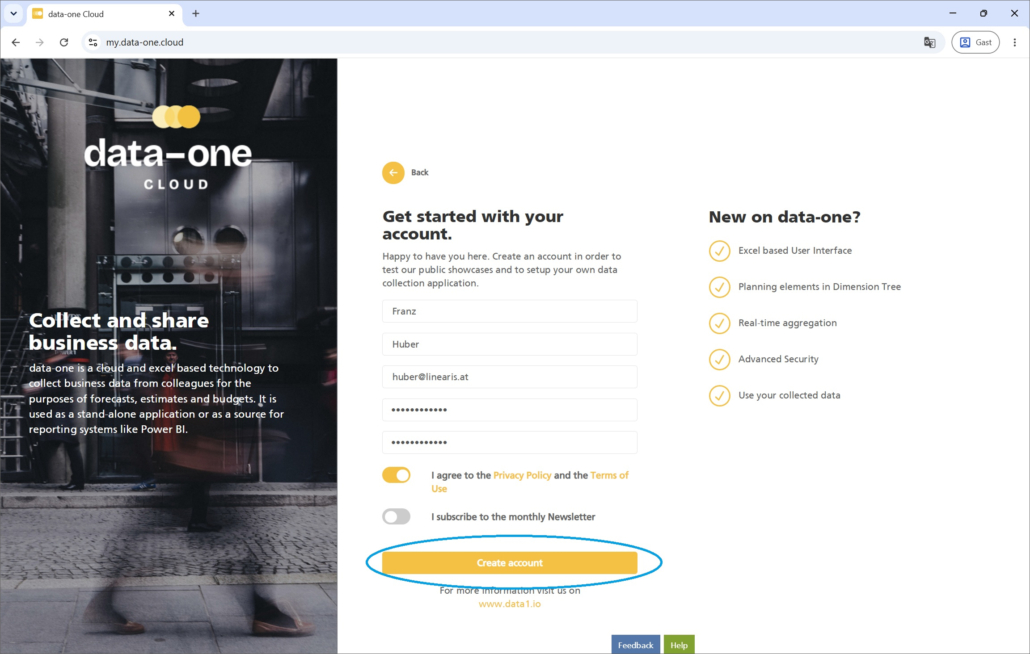Click the checkmark icon next to Real-time aggregation

[x=719, y=323]
